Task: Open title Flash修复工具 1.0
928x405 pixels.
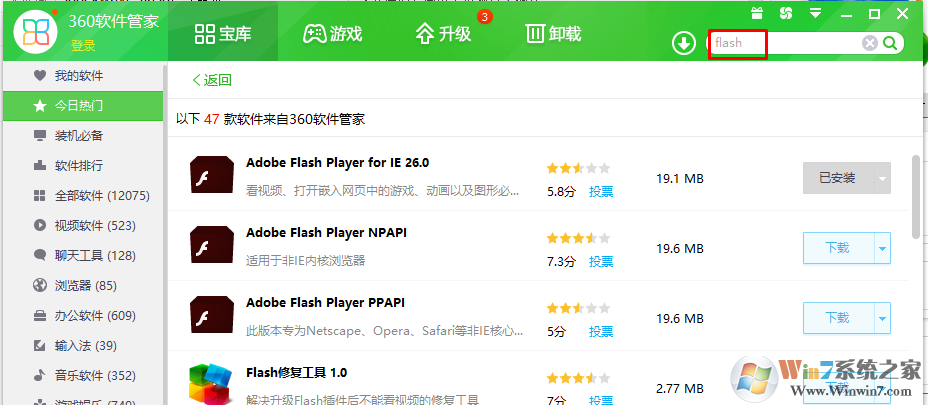Action: pos(297,373)
